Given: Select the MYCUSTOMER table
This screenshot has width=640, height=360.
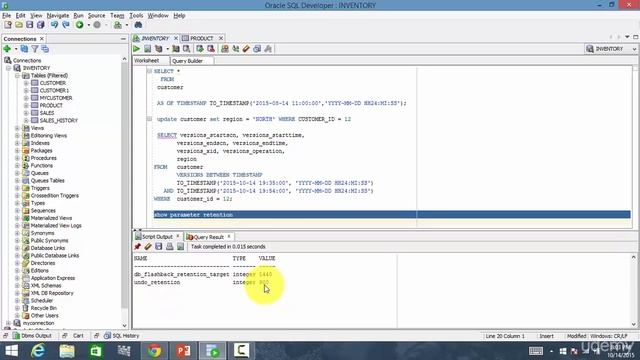Looking at the screenshot, I should [56, 98].
